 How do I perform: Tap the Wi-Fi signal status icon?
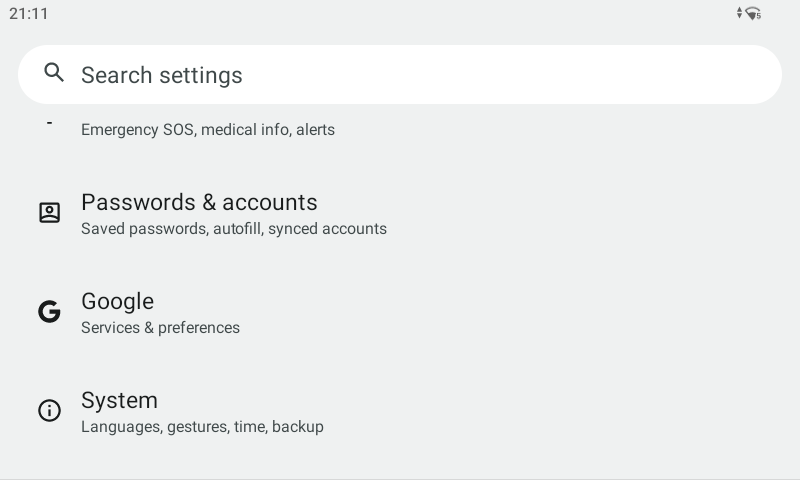click(x=754, y=13)
